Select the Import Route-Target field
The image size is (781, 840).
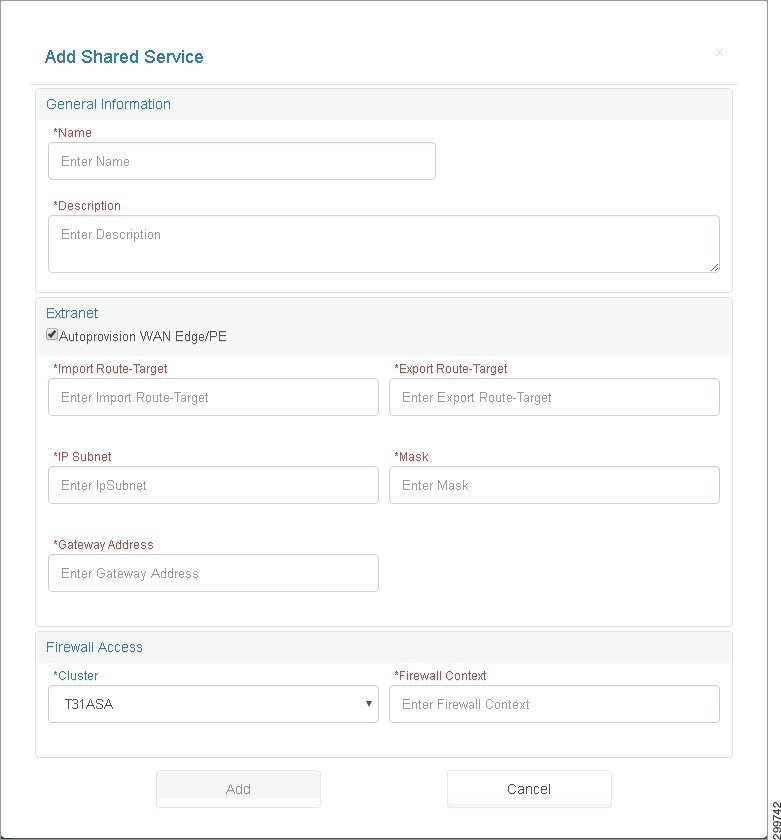213,398
